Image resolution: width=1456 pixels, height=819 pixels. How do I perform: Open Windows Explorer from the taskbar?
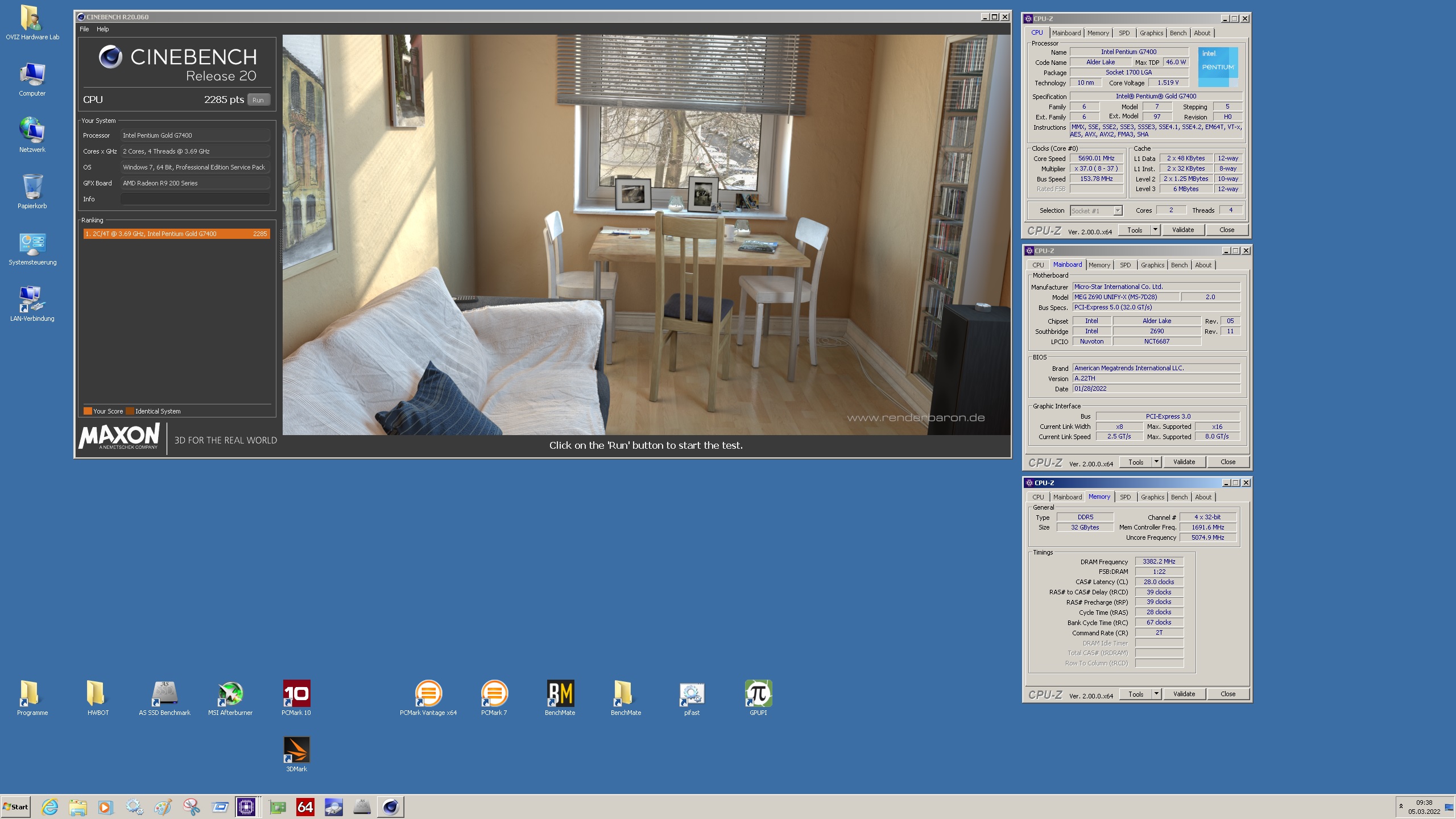click(x=78, y=807)
